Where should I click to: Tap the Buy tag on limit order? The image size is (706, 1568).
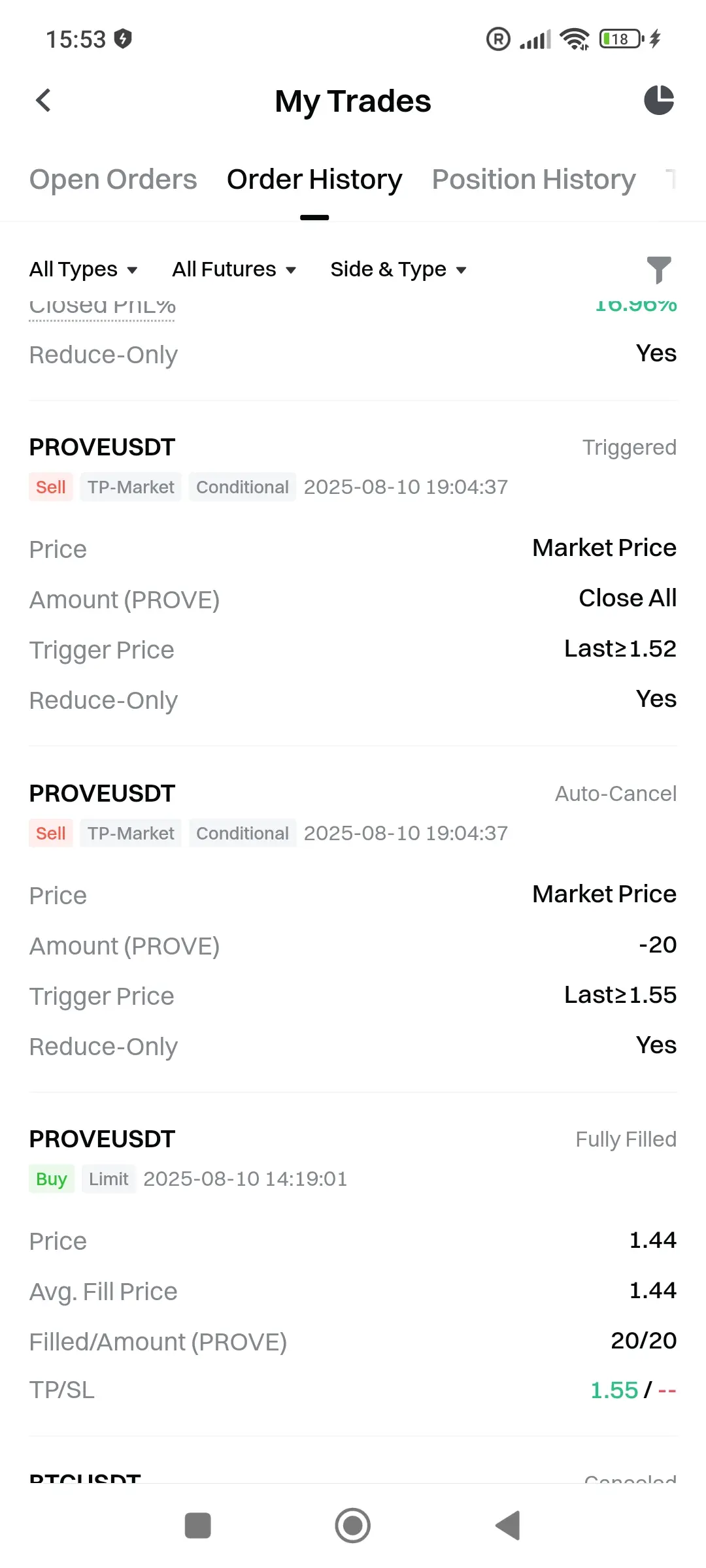point(52,1179)
